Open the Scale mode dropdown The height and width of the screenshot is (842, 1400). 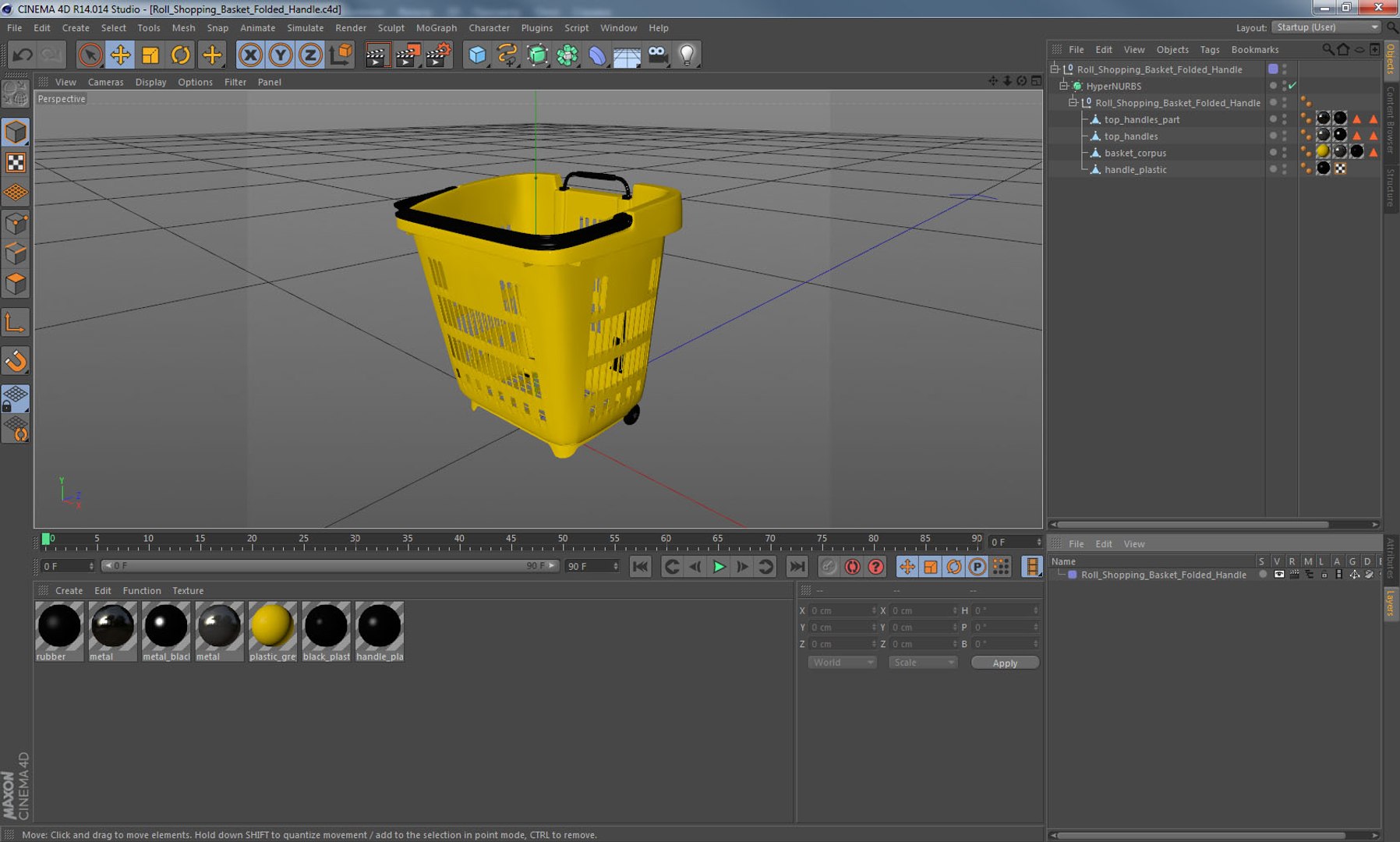click(923, 663)
